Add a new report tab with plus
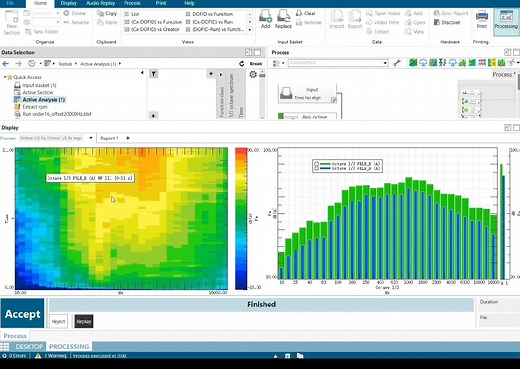 pyautogui.click(x=128, y=138)
